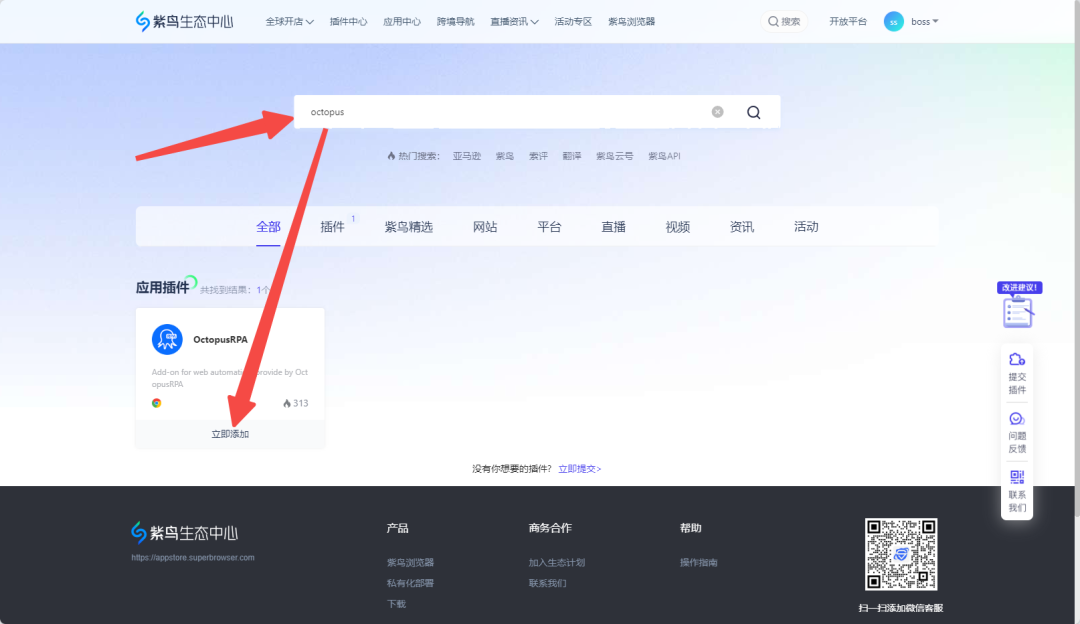Image resolution: width=1080 pixels, height=624 pixels.
Task: Select the 视频 results tab
Action: pyautogui.click(x=677, y=227)
